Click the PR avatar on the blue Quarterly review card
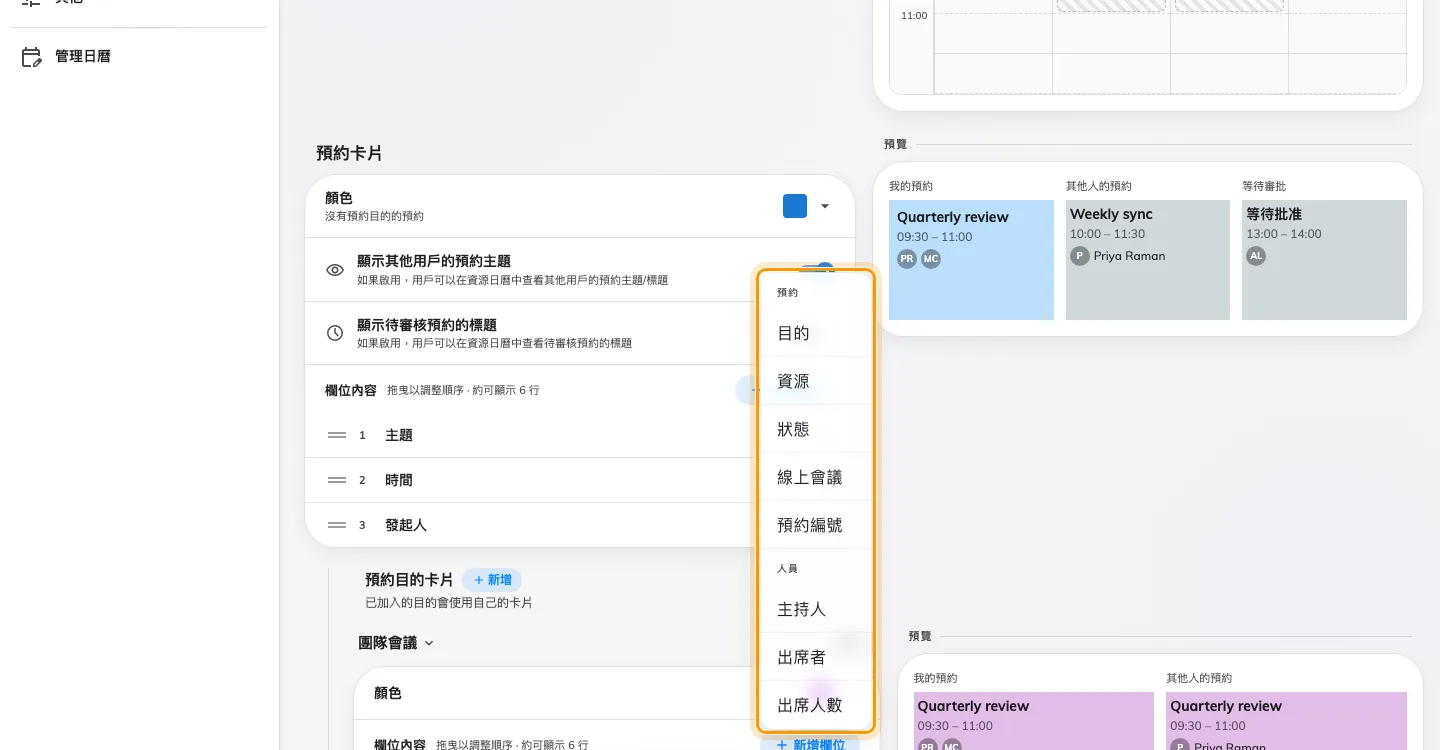 (907, 259)
